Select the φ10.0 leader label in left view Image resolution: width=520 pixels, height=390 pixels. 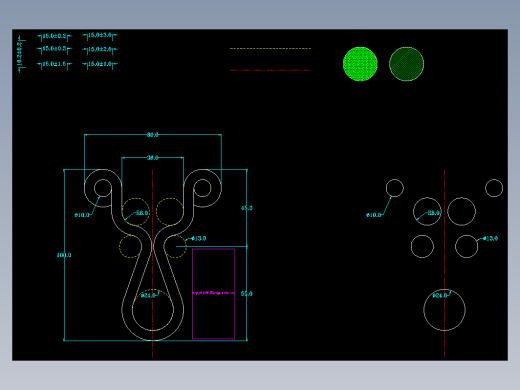pos(82,215)
